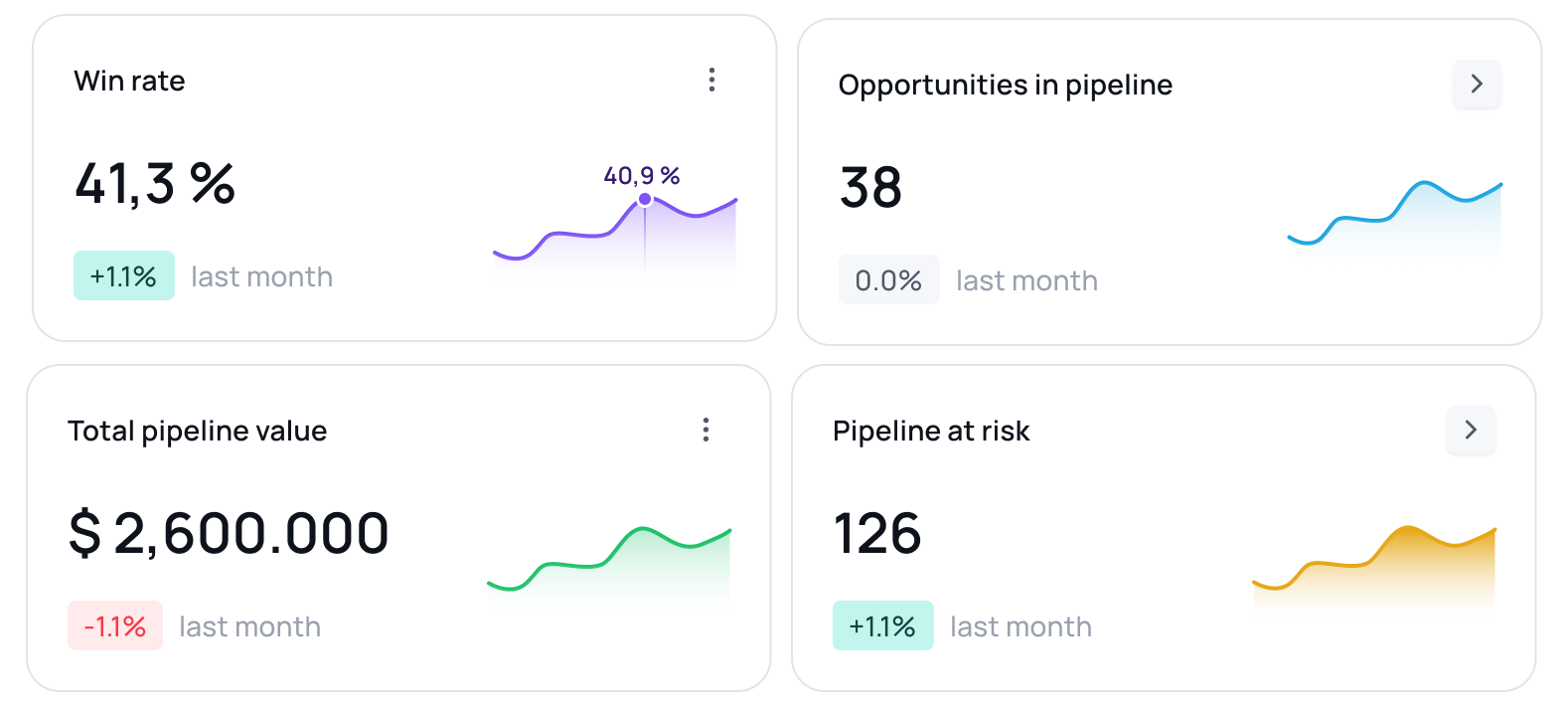Select the Pipeline at risk title
The height and width of the screenshot is (706, 1568).
[x=931, y=432]
